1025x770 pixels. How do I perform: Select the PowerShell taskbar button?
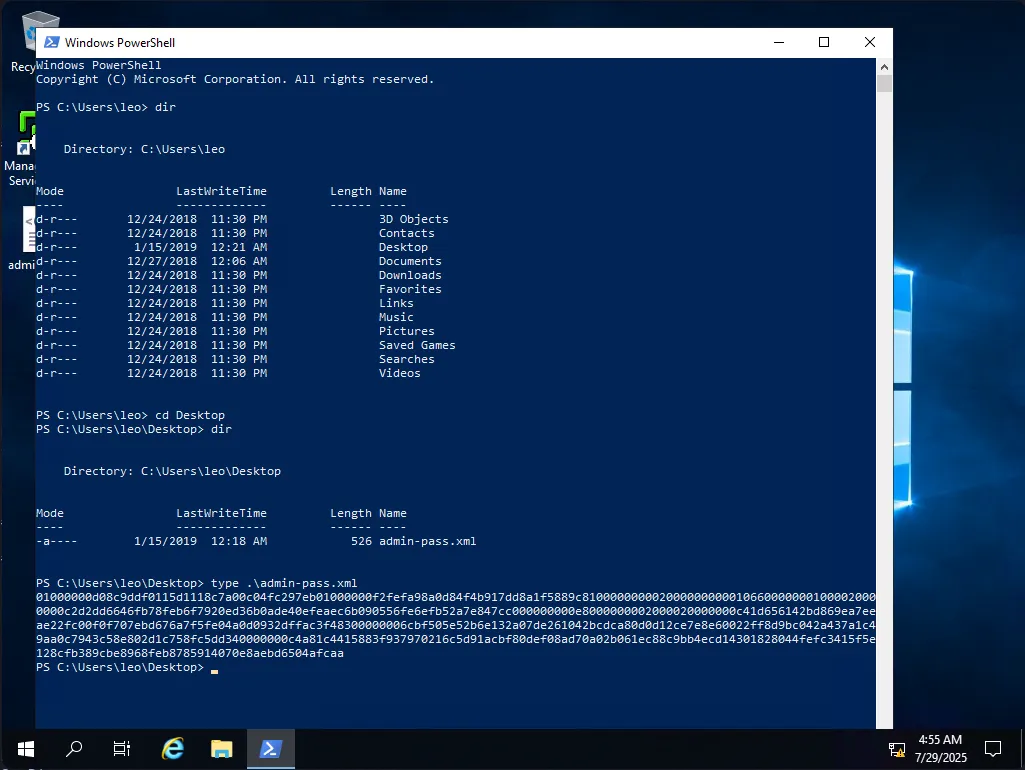[x=271, y=749]
